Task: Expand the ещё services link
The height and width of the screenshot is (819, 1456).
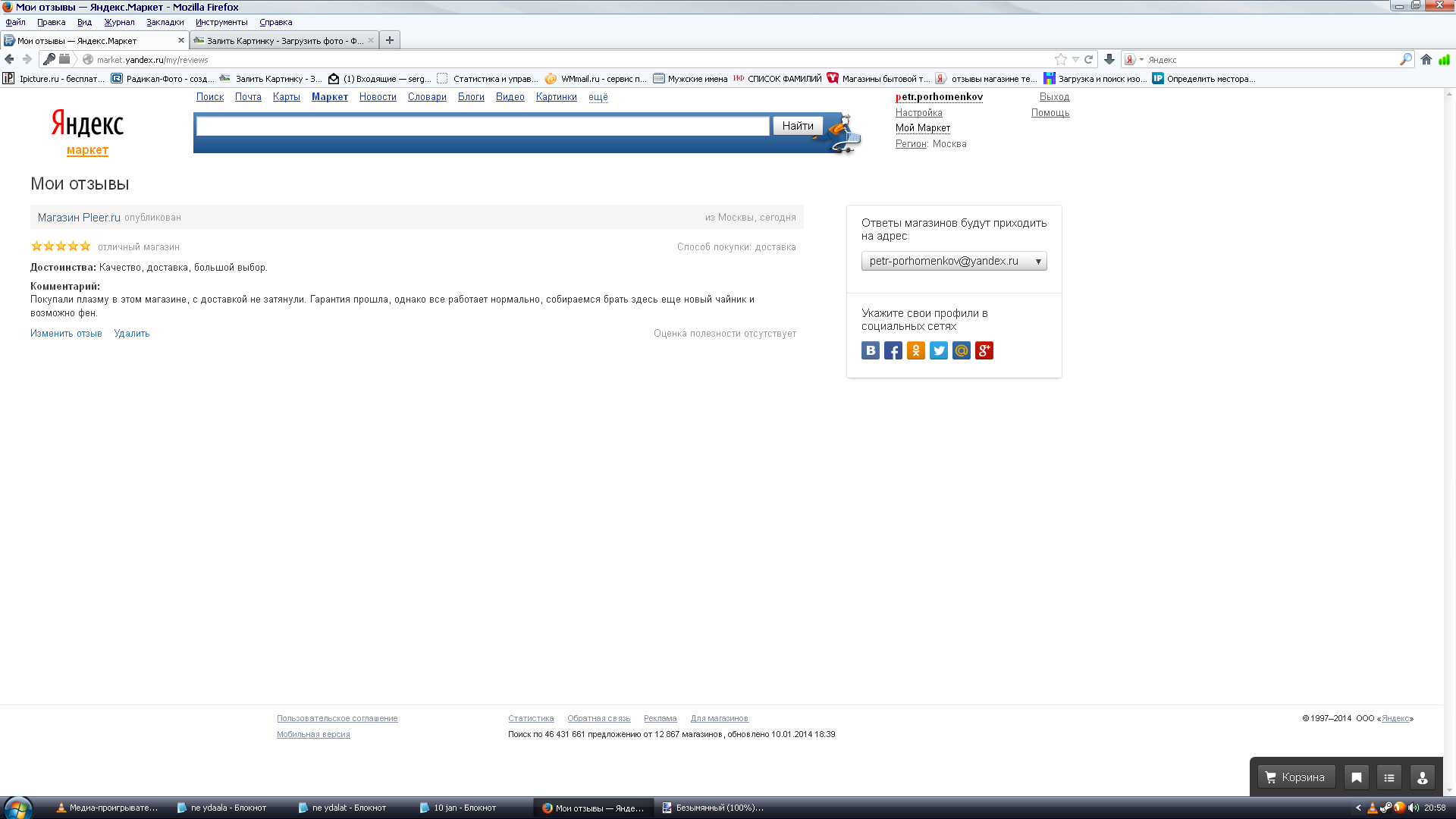Action: pos(598,97)
